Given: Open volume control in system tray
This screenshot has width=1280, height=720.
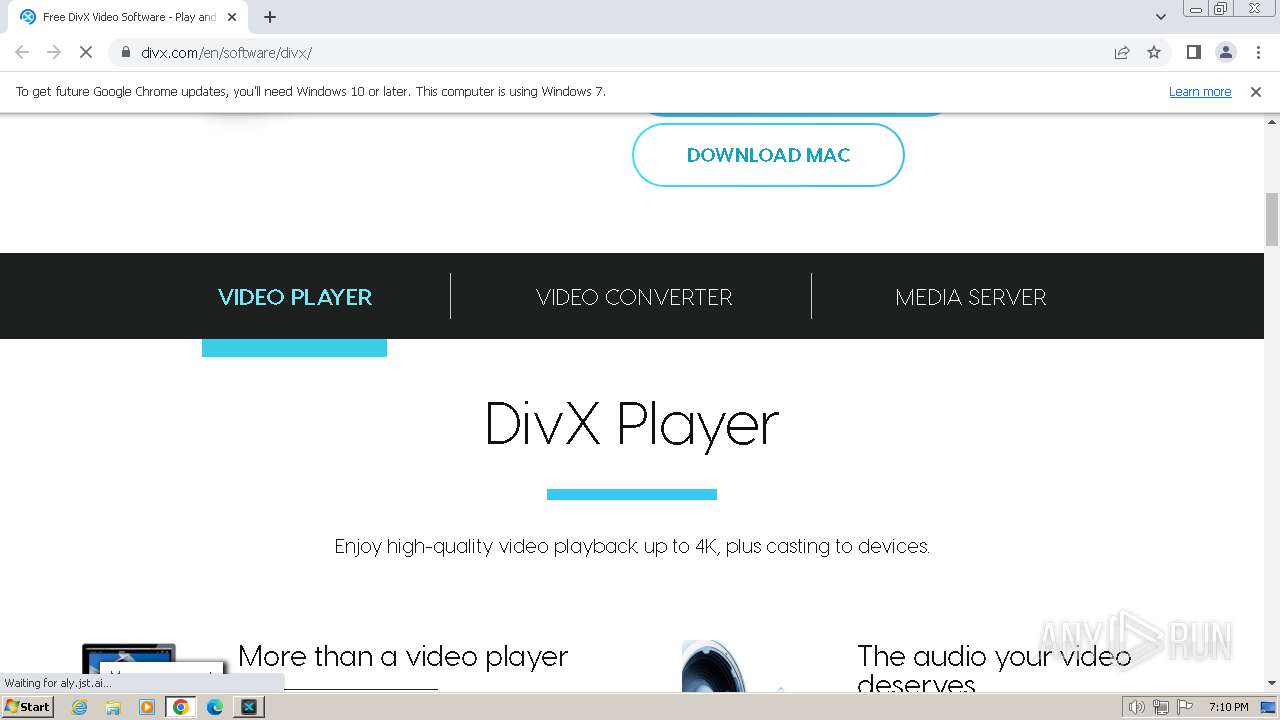Looking at the screenshot, I should click(1136, 707).
